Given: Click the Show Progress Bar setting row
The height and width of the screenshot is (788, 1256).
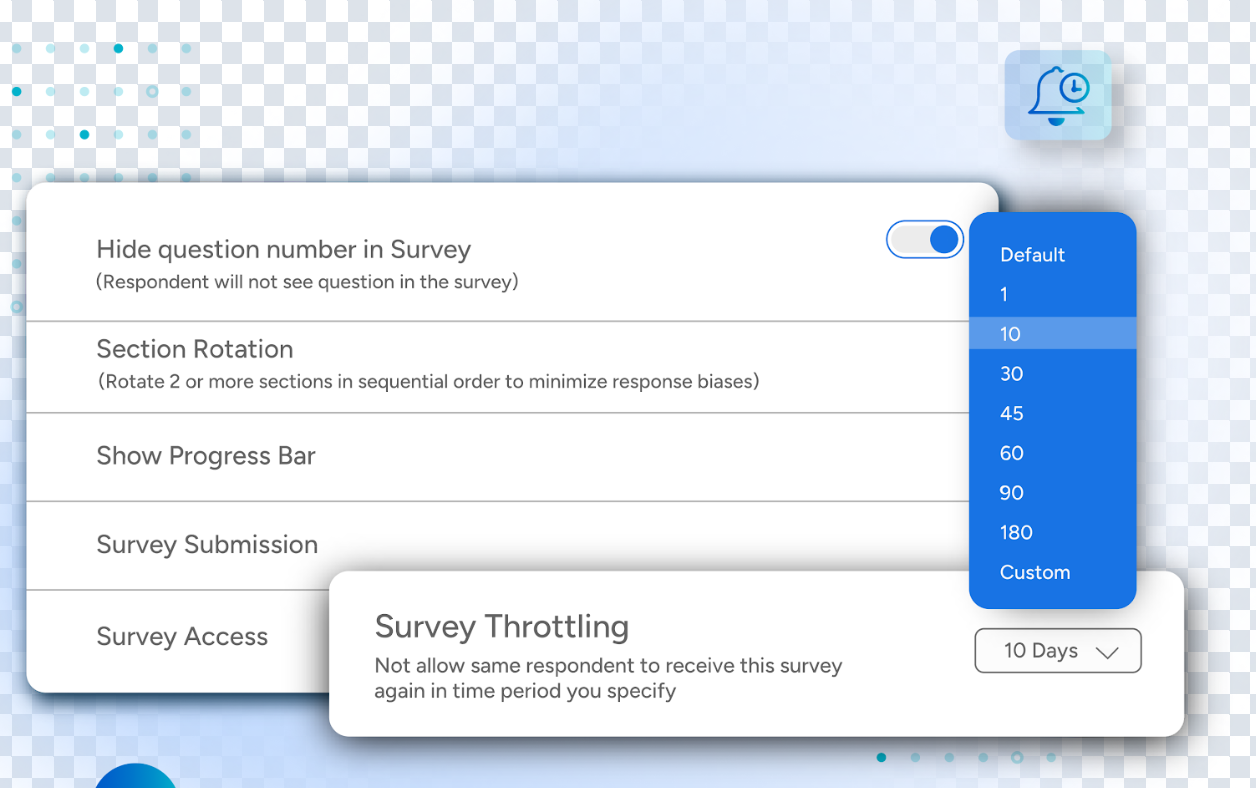Looking at the screenshot, I should tap(206, 456).
